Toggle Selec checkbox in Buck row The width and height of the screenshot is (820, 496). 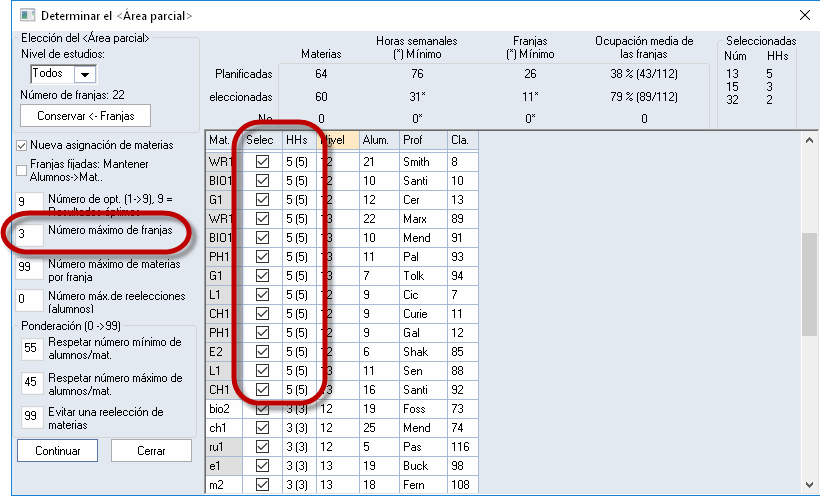pos(262,466)
